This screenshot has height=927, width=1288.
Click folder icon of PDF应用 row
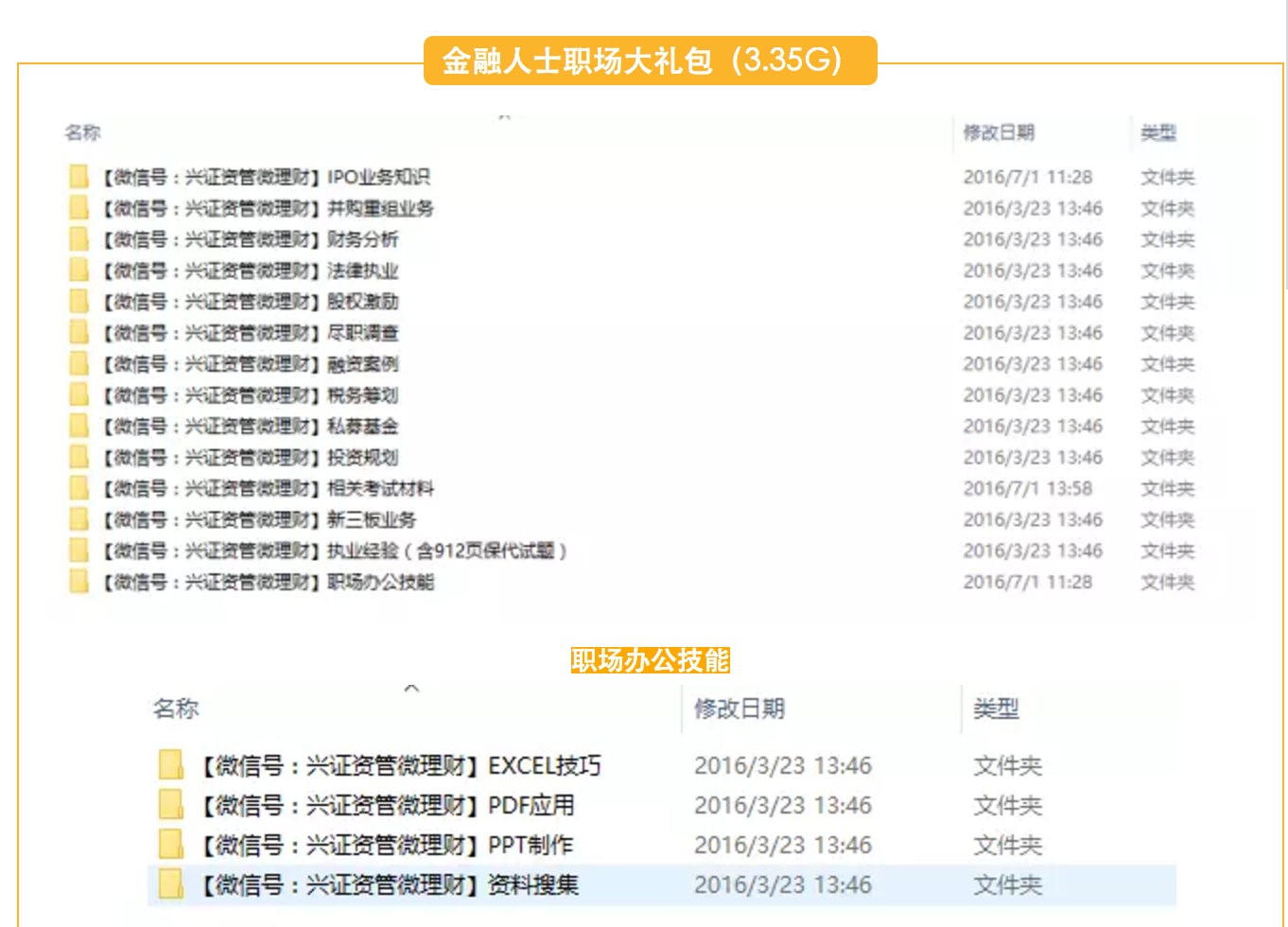[171, 805]
